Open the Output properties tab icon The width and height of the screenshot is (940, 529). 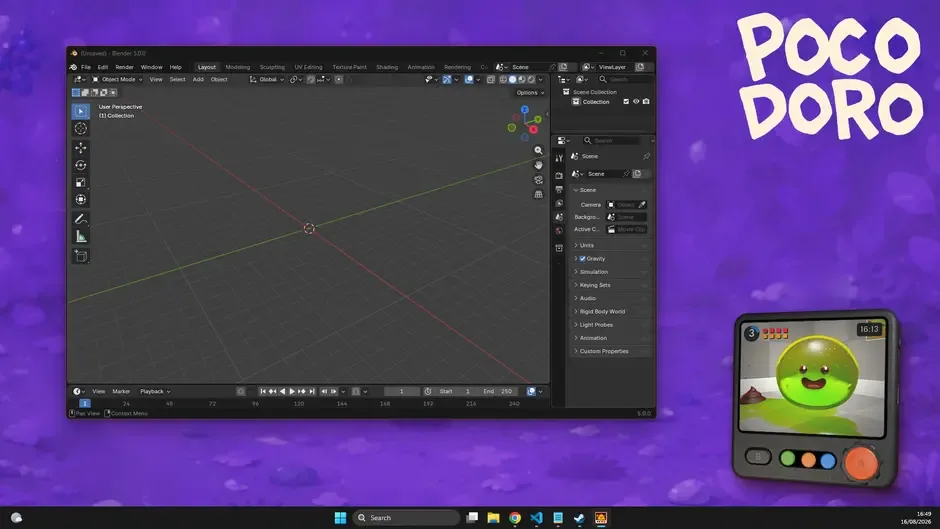coord(559,189)
